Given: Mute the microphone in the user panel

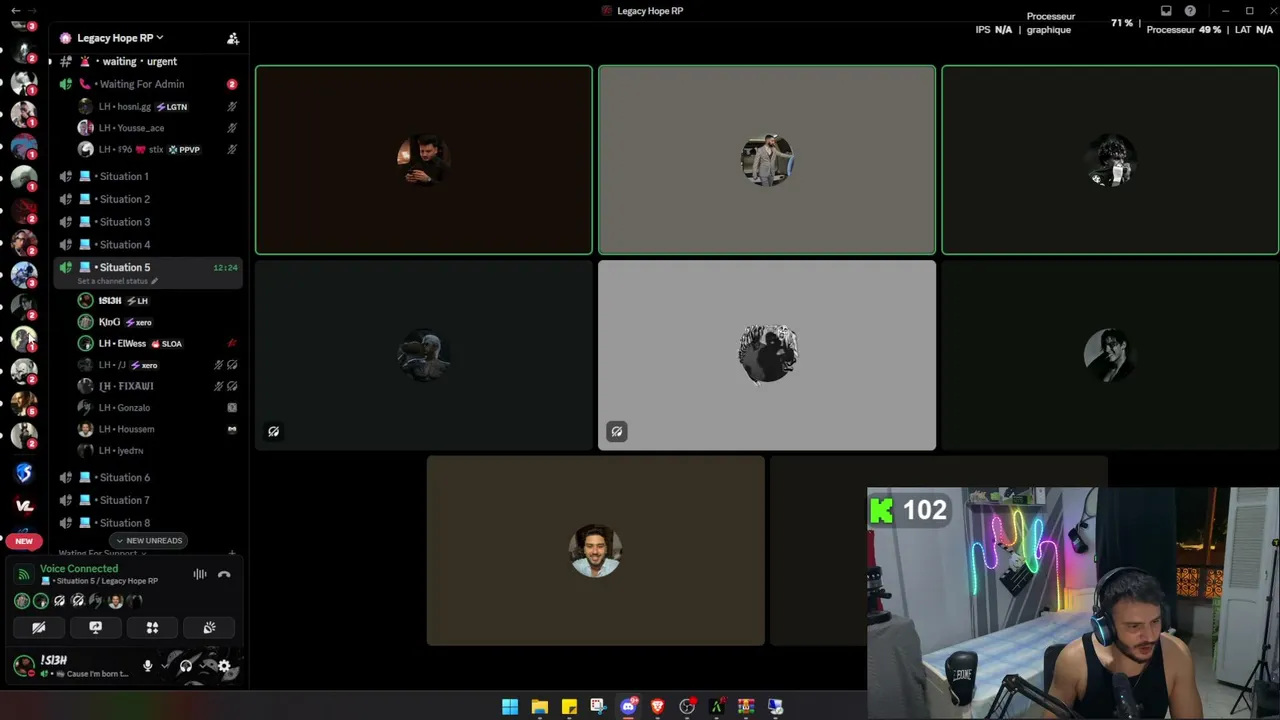Looking at the screenshot, I should tap(148, 666).
